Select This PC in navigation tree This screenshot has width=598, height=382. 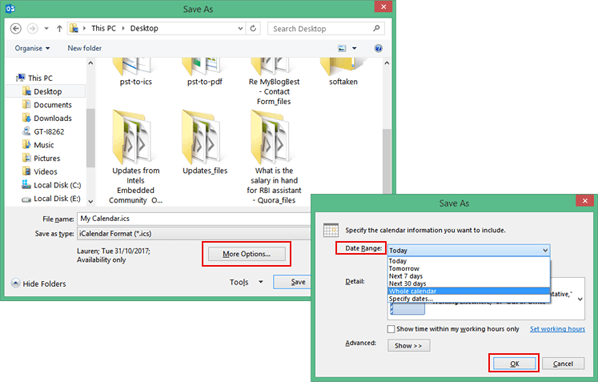[x=34, y=78]
